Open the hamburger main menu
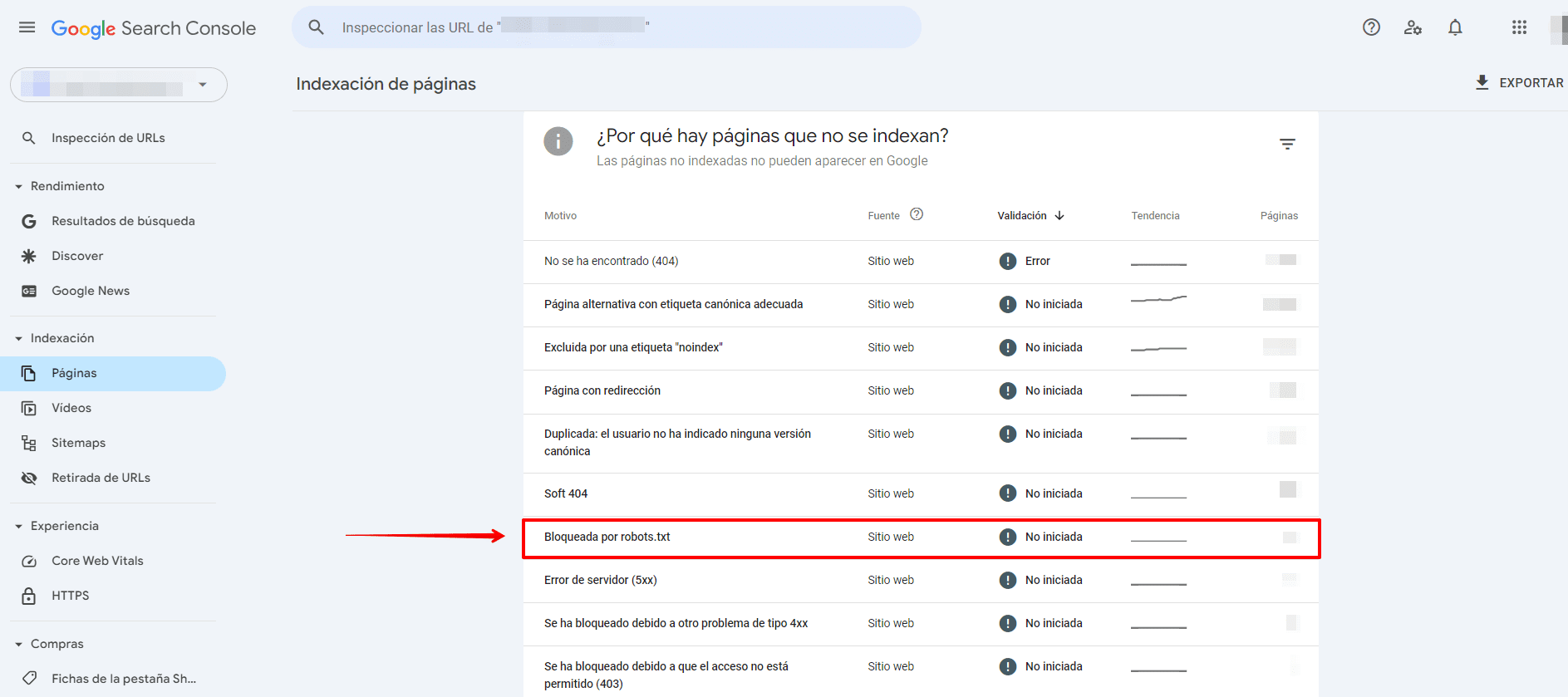 (27, 27)
